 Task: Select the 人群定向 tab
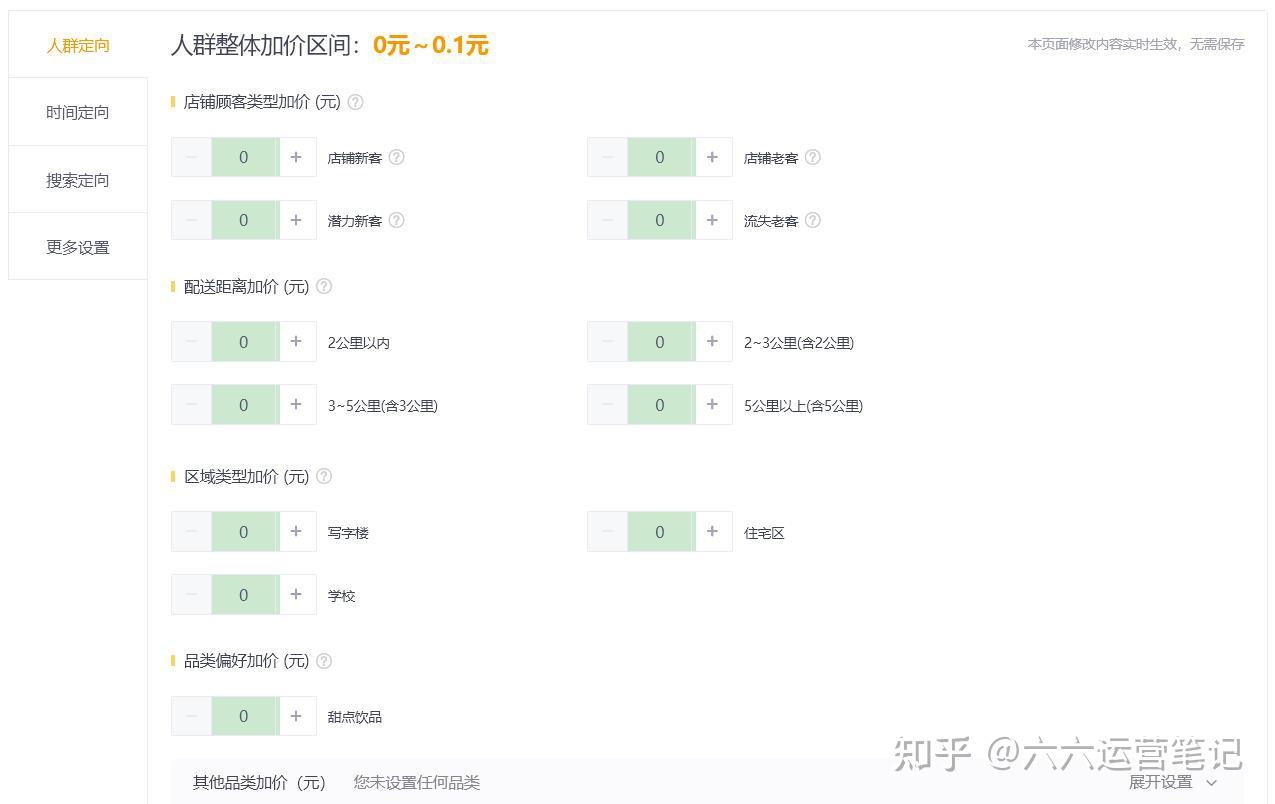pyautogui.click(x=78, y=45)
